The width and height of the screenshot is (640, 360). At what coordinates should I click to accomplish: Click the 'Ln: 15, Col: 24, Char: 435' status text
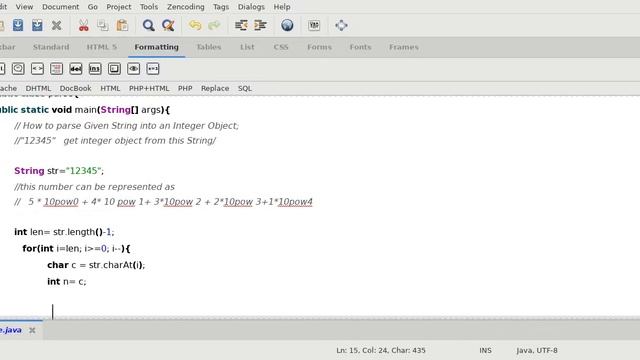coord(381,350)
